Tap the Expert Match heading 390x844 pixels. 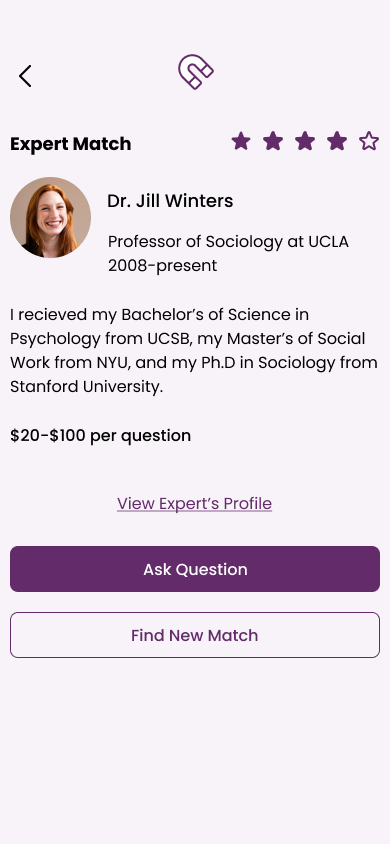[x=70, y=144]
